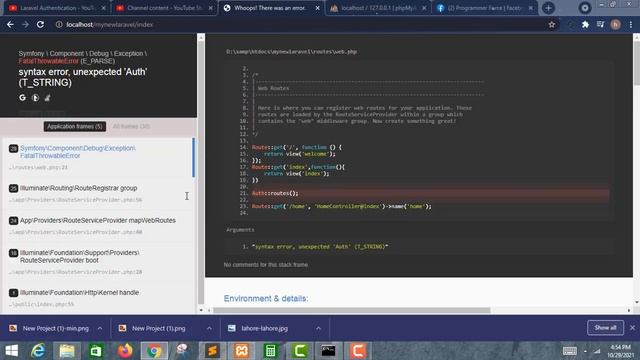Select the Http Kernel handle frame

click(98, 298)
